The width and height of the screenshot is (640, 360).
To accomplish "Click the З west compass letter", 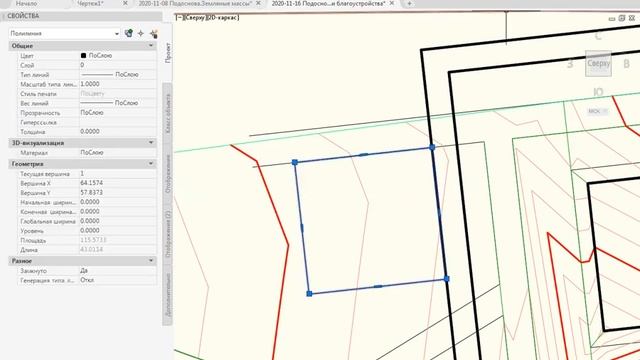I will [x=570, y=64].
